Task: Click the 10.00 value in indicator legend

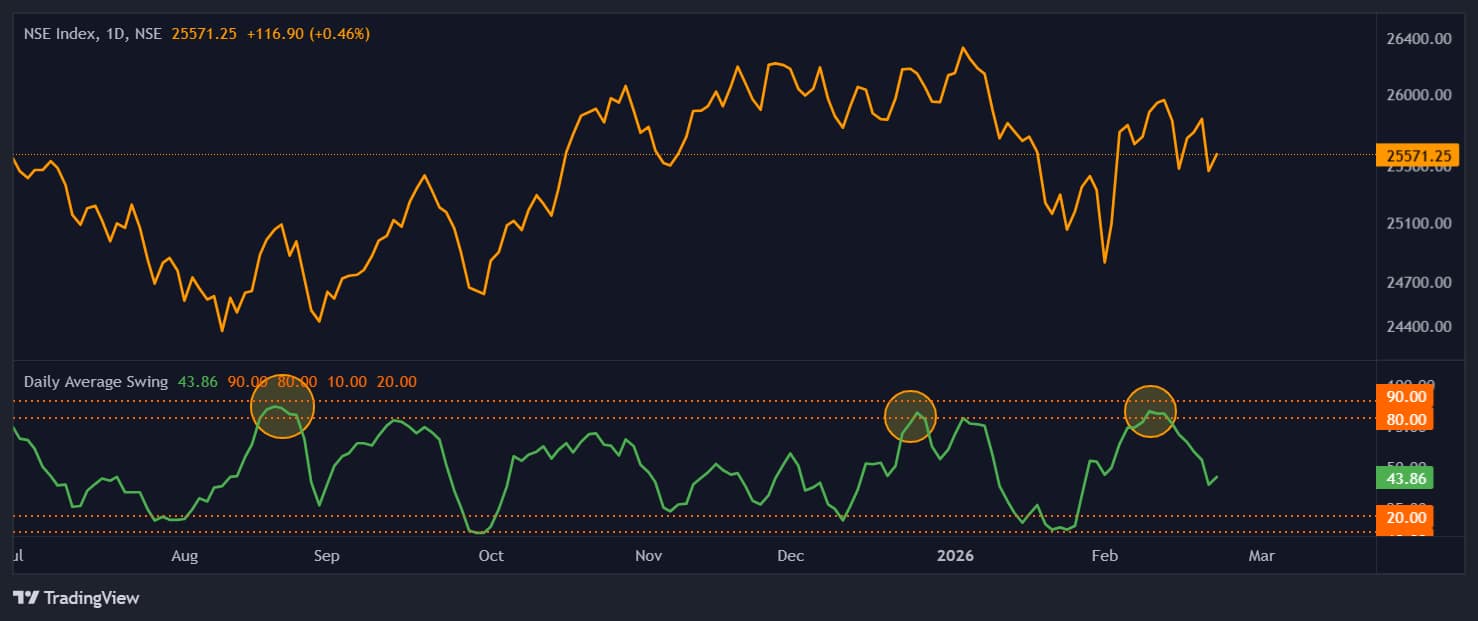Action: [x=347, y=381]
